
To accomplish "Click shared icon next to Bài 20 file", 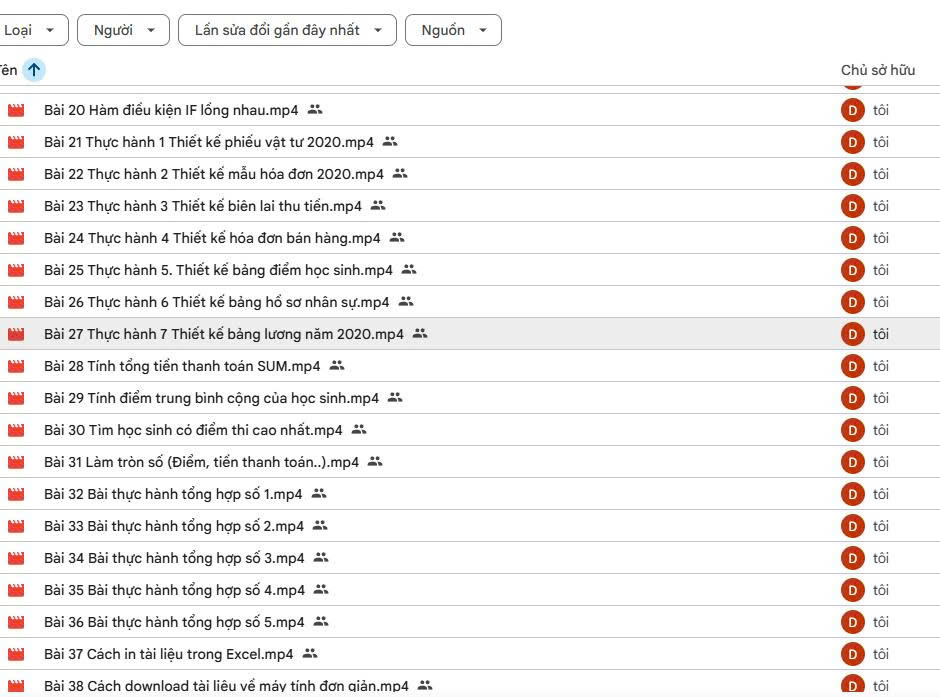I will coord(315,110).
